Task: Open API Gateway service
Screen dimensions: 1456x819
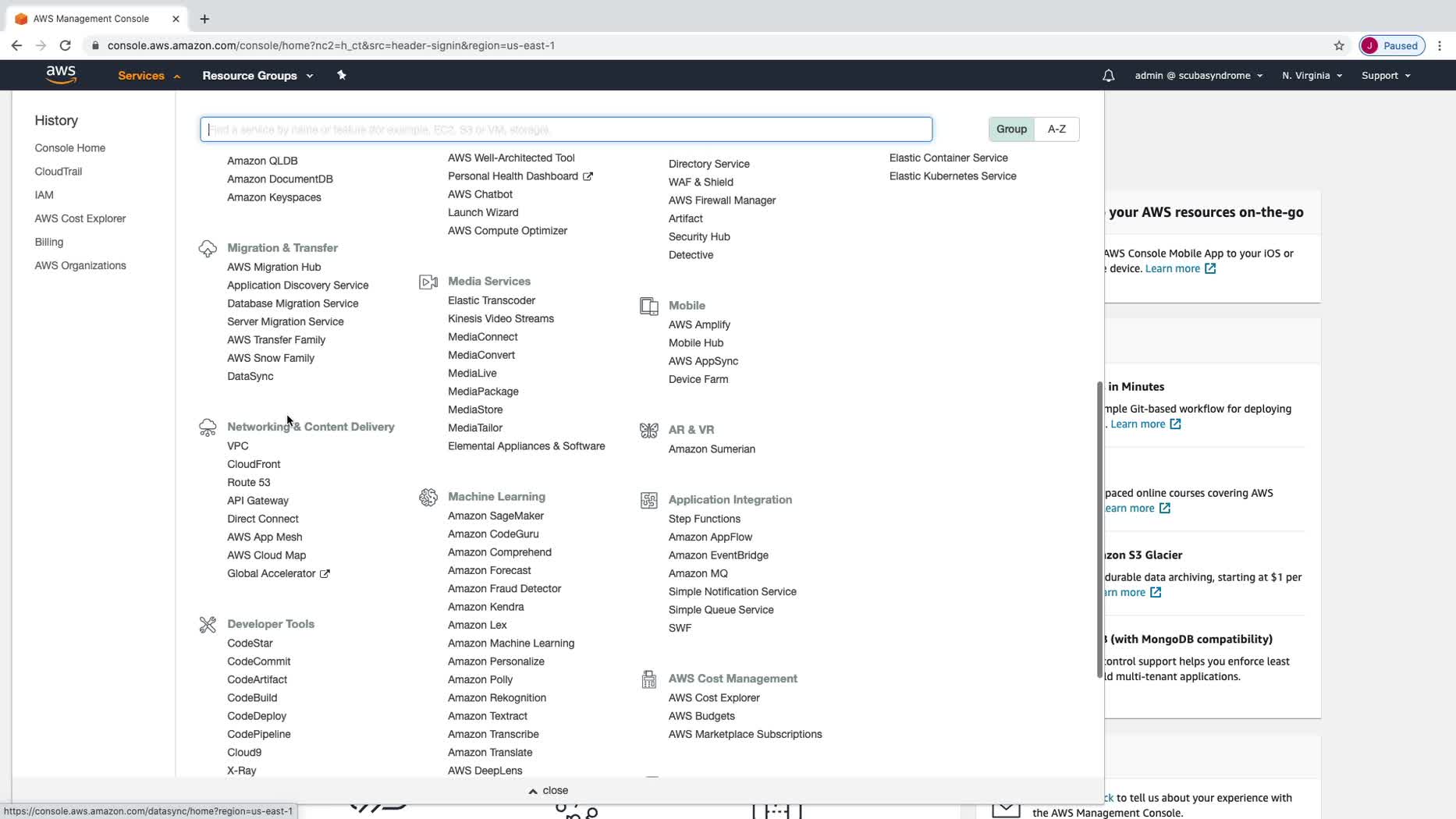Action: point(258,501)
